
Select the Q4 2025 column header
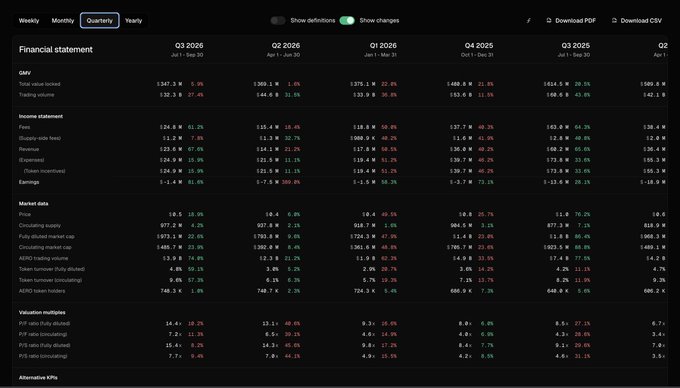pos(479,46)
